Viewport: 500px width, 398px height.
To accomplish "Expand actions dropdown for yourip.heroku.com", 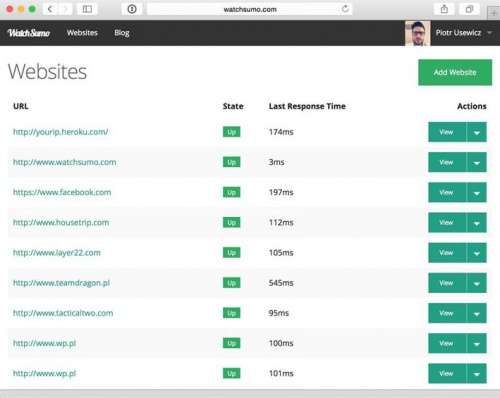I will [477, 132].
